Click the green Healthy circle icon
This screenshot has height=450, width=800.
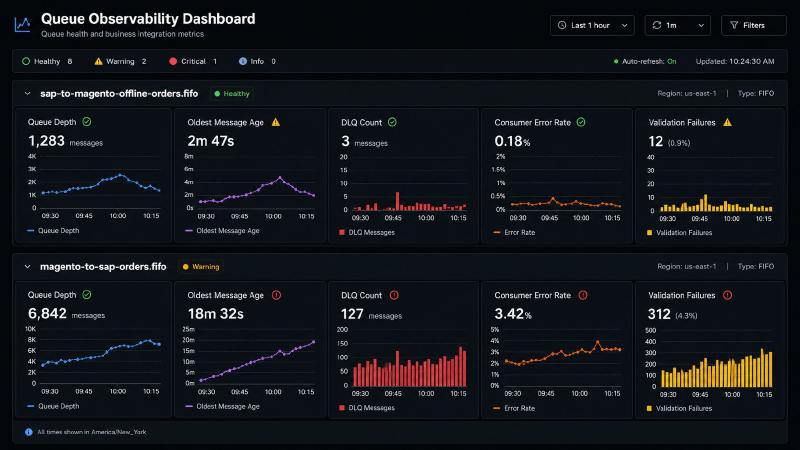click(x=26, y=61)
